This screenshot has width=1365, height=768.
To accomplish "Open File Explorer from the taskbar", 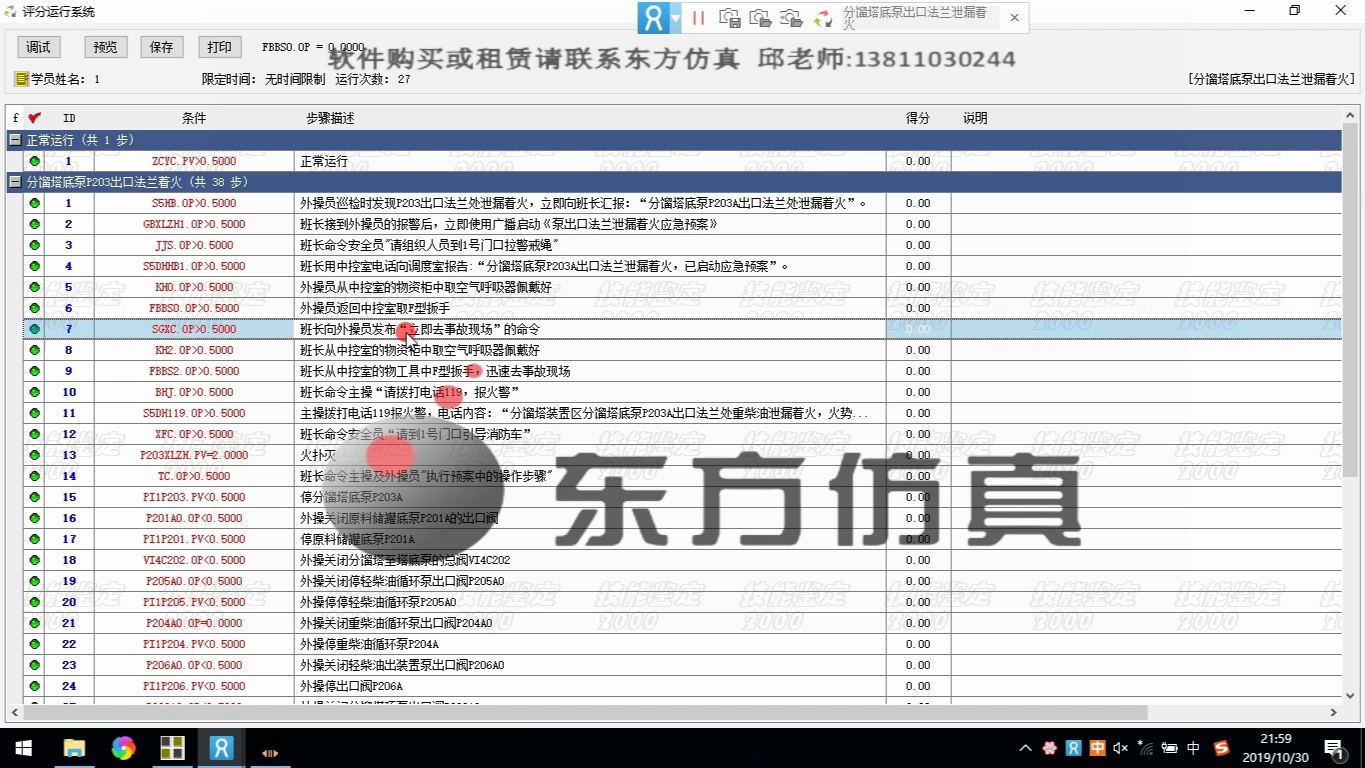I will coord(74,748).
